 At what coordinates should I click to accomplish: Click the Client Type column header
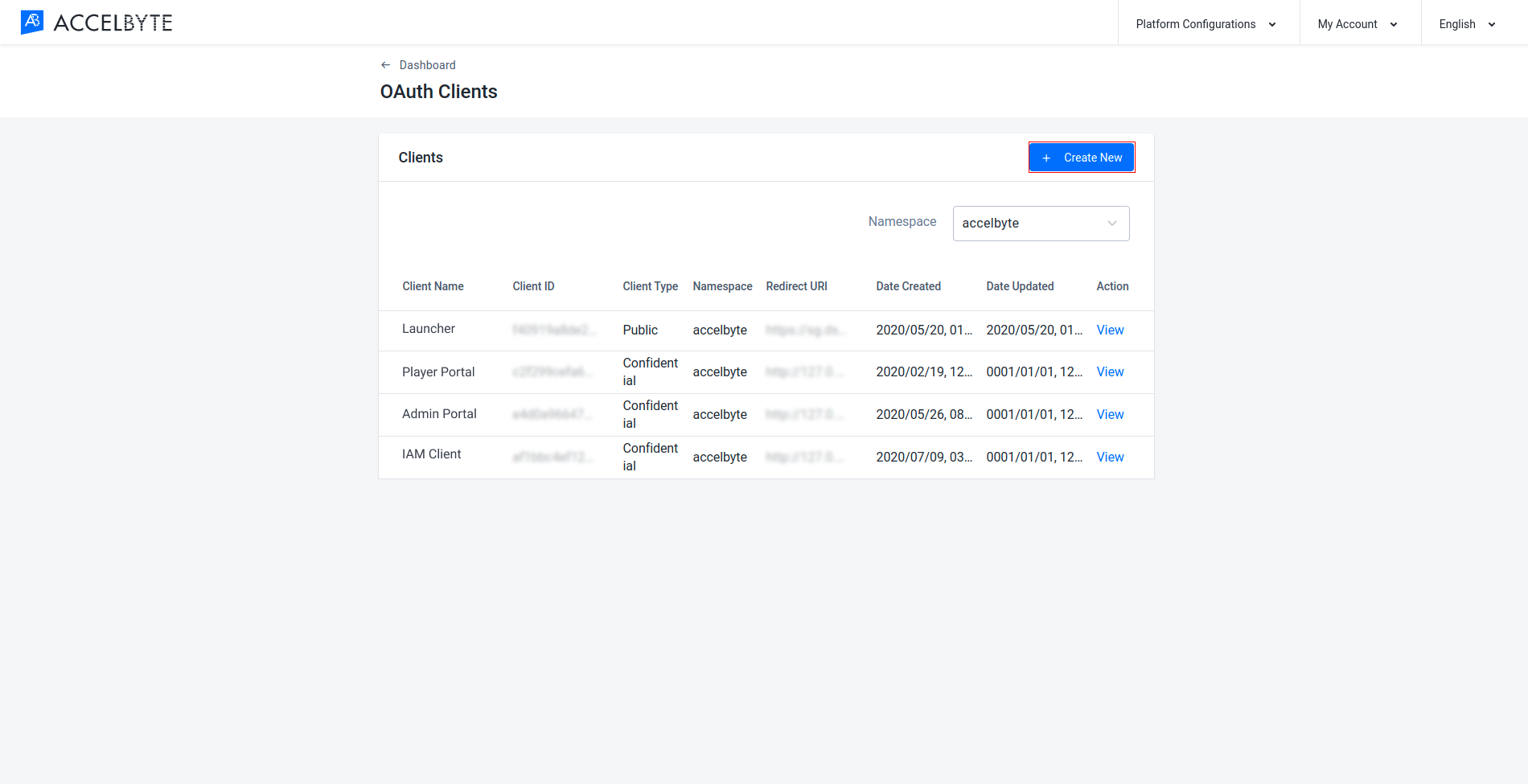pyautogui.click(x=650, y=286)
